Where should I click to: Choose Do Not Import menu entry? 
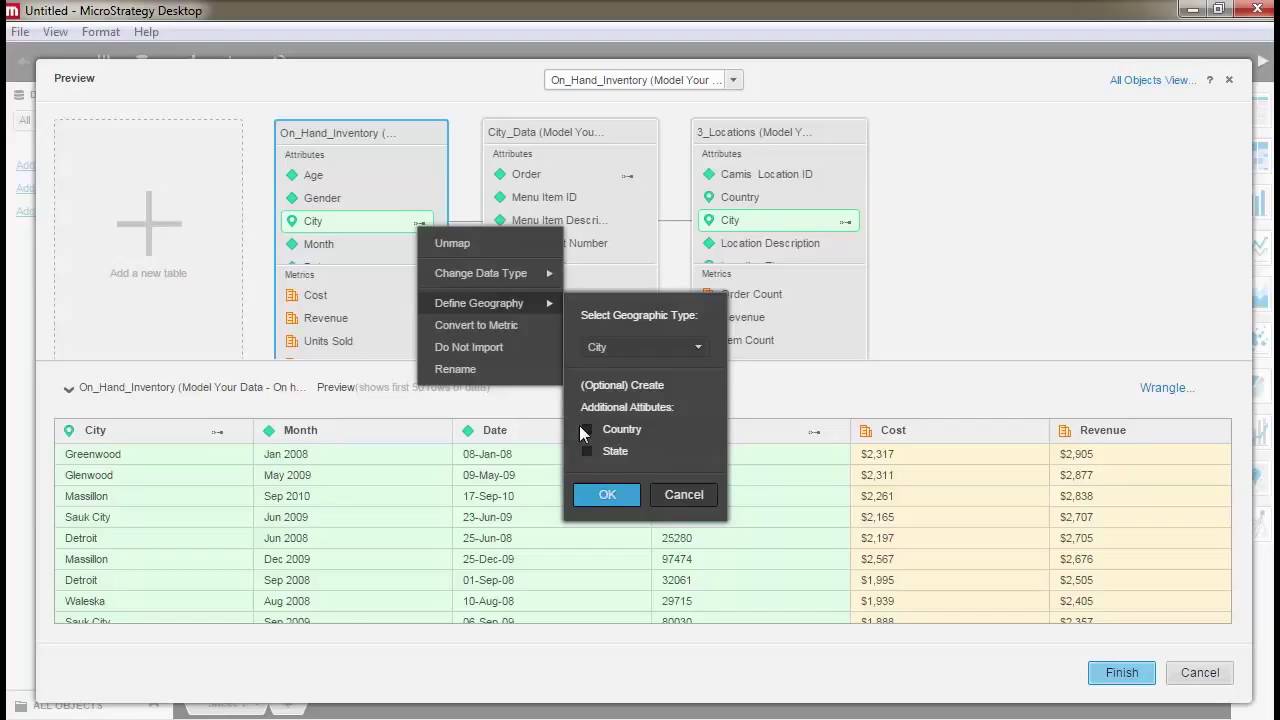click(x=469, y=347)
